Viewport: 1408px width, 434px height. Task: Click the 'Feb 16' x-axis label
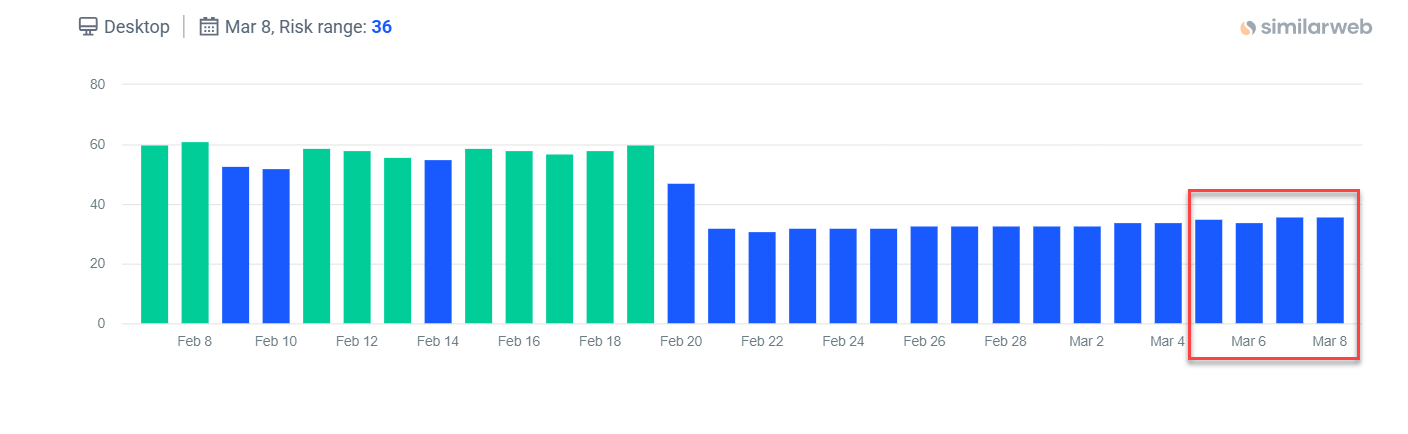coord(519,342)
